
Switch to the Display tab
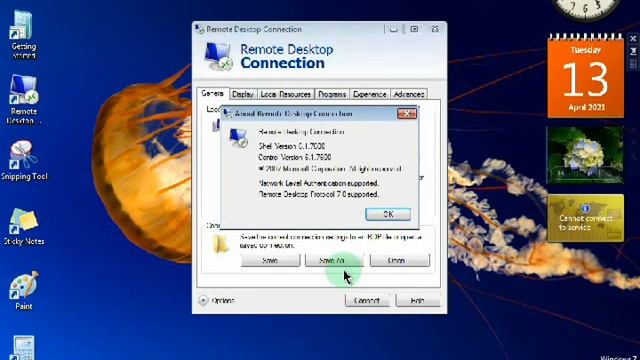pos(243,94)
